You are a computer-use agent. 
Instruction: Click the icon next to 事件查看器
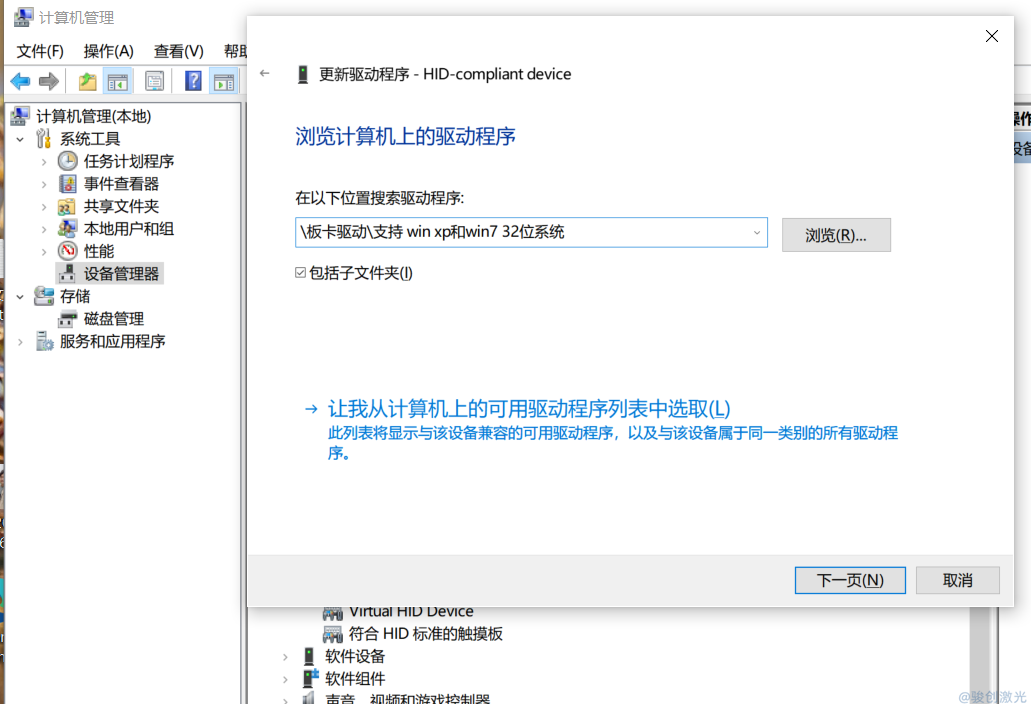point(68,183)
